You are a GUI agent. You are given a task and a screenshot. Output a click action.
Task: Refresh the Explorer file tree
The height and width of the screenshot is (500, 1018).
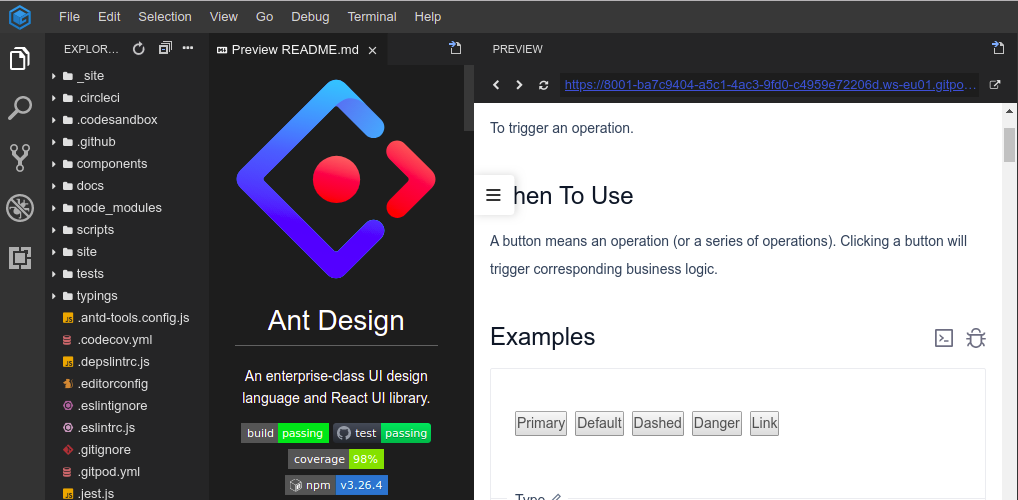138,49
